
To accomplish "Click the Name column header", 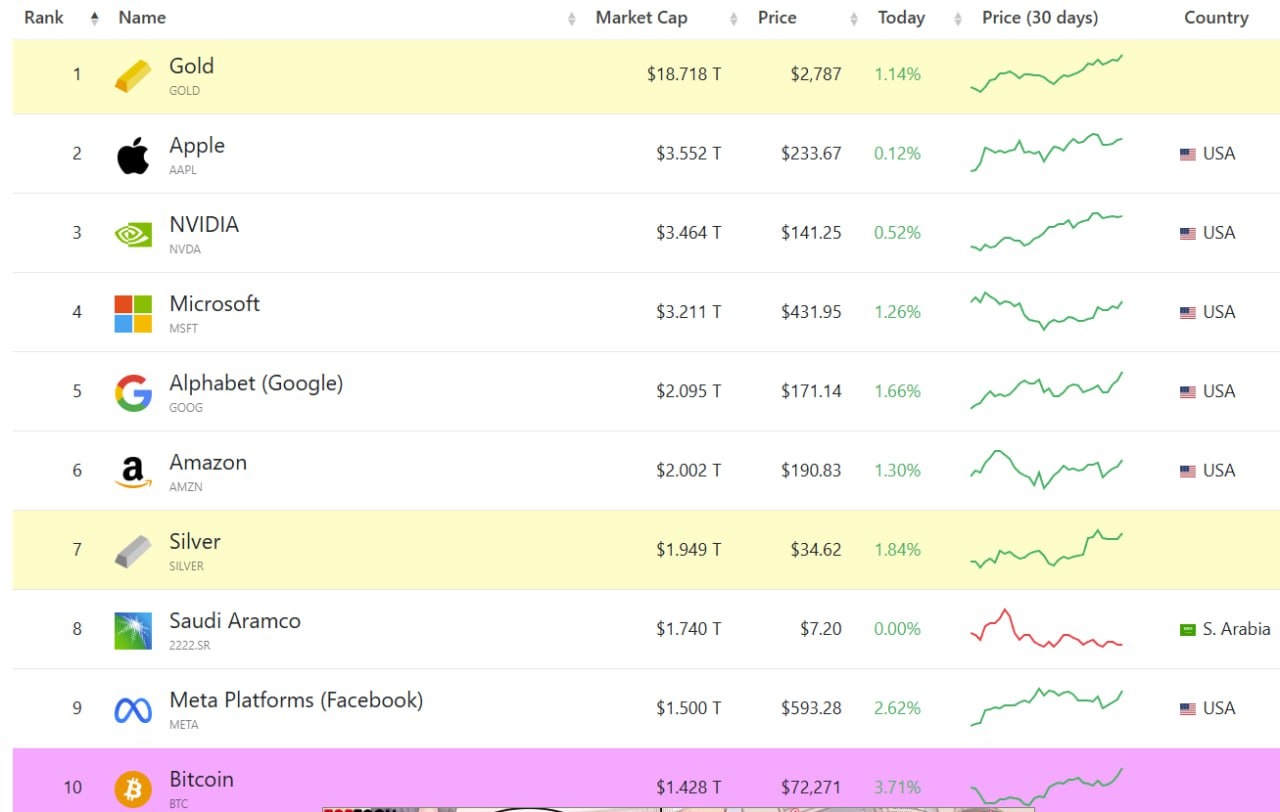I will (x=142, y=18).
